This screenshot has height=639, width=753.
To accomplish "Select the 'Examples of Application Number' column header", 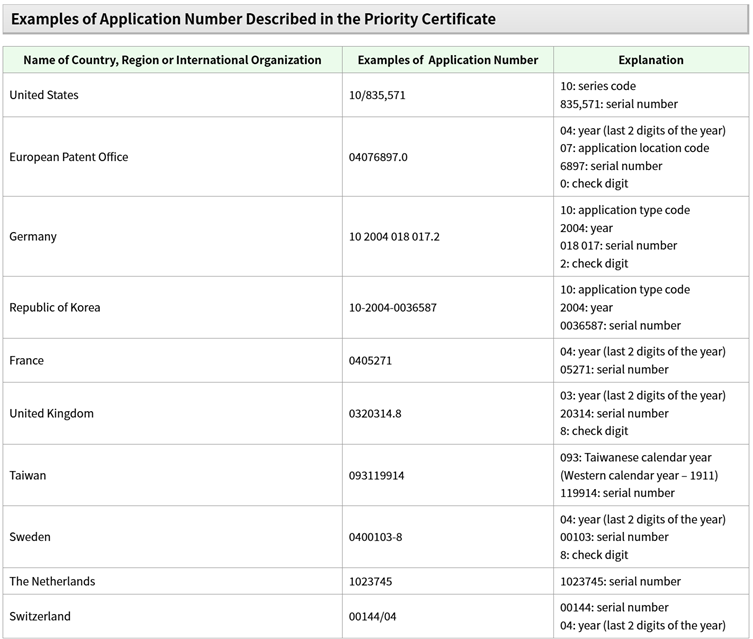I will [x=447, y=60].
